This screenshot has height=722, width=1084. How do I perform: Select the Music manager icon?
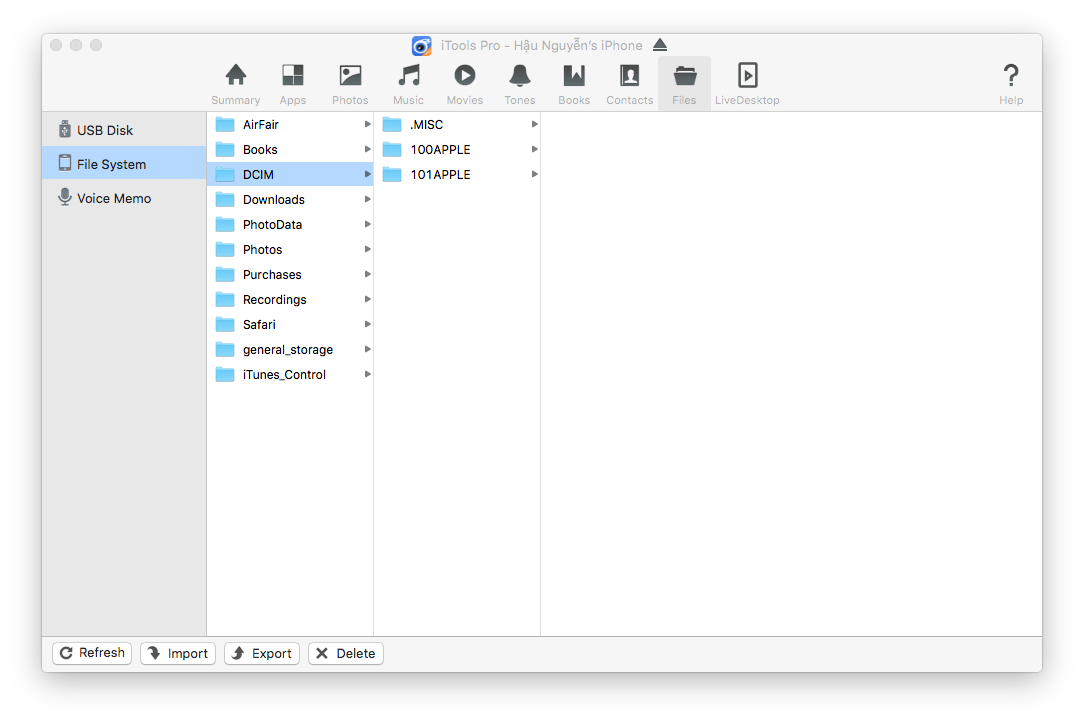click(408, 83)
